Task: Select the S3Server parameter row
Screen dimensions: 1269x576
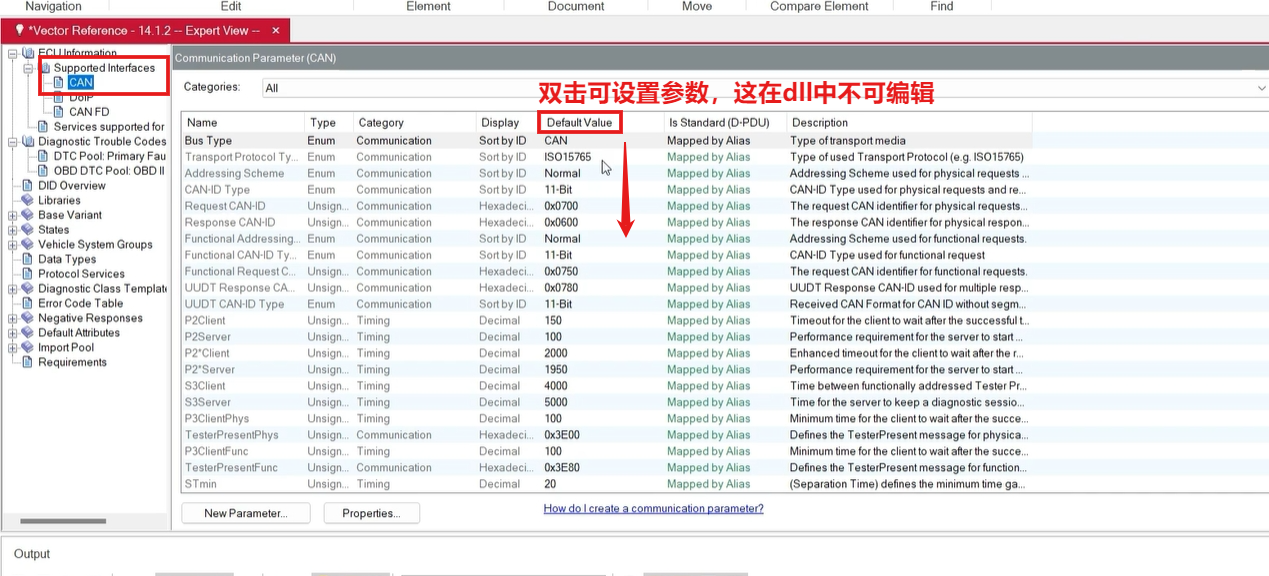Action: [606, 402]
